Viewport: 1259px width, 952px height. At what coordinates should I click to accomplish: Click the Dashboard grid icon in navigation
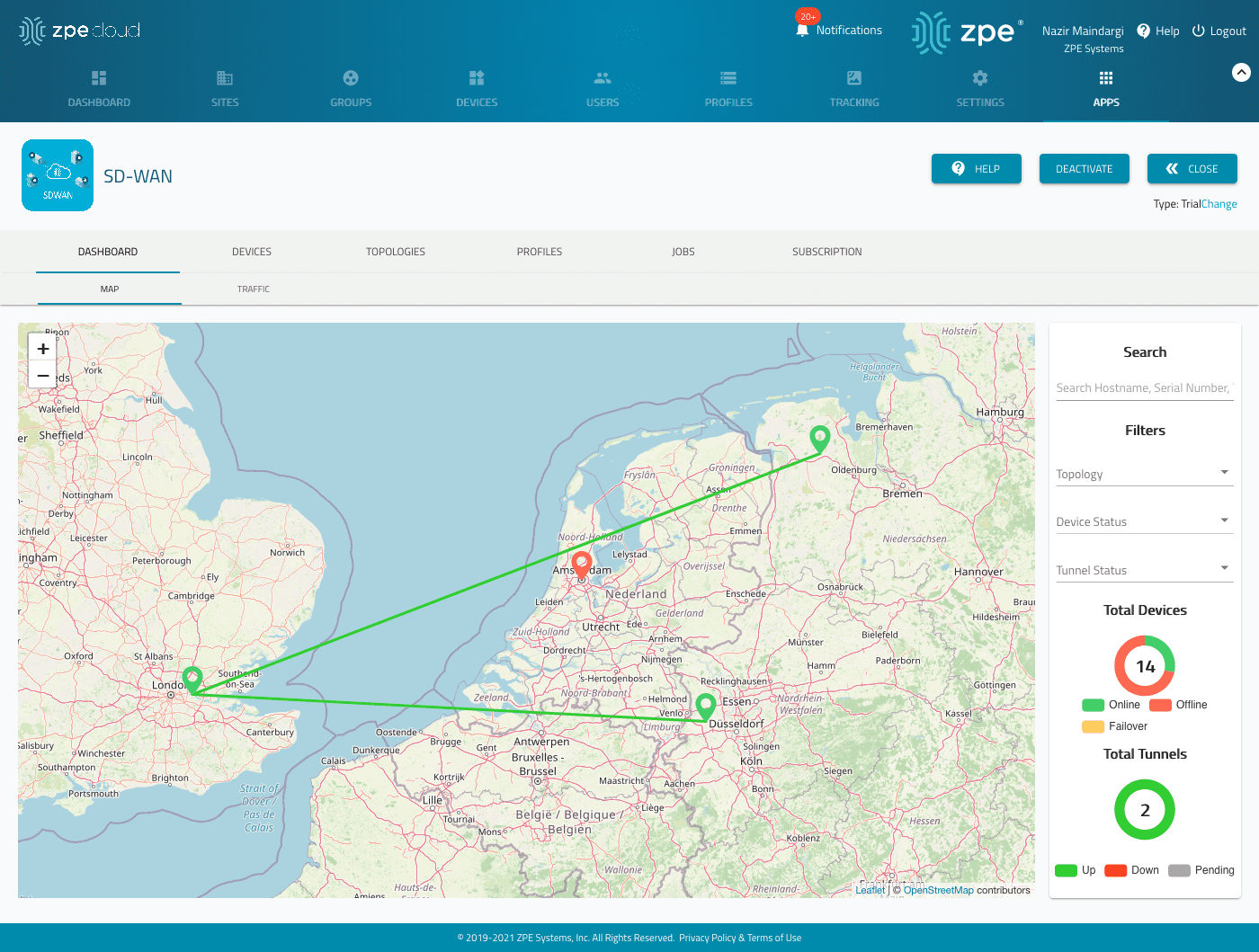[99, 78]
